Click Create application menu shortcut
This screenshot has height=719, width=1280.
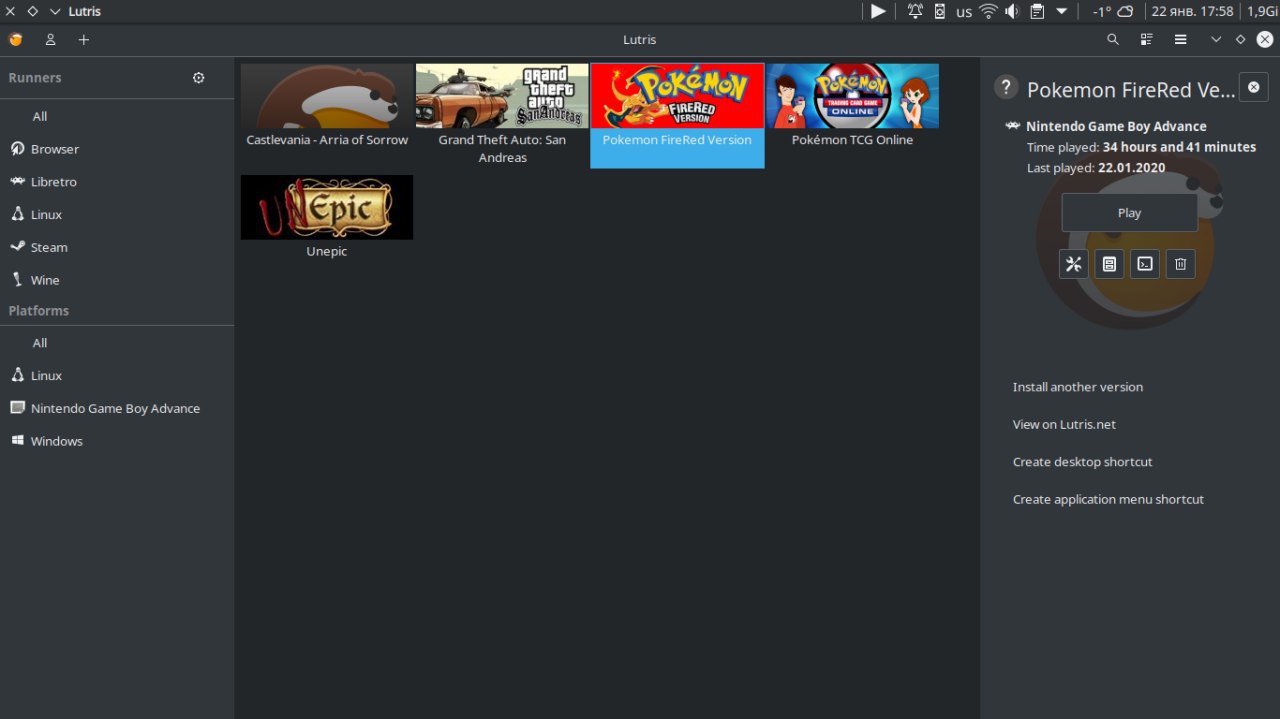pyautogui.click(x=1108, y=499)
